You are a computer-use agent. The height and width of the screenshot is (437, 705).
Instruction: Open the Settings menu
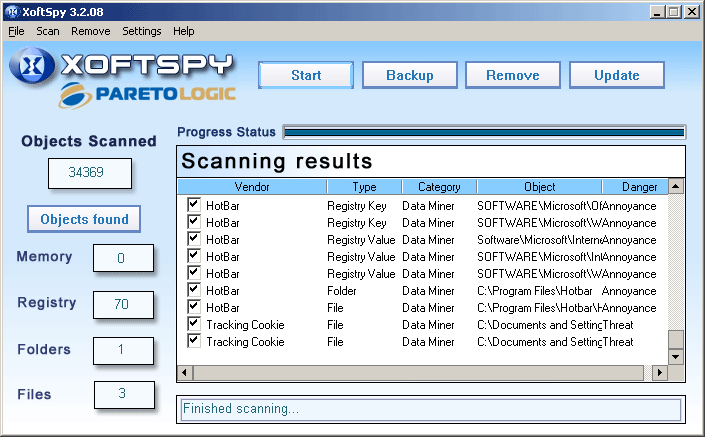coord(142,31)
